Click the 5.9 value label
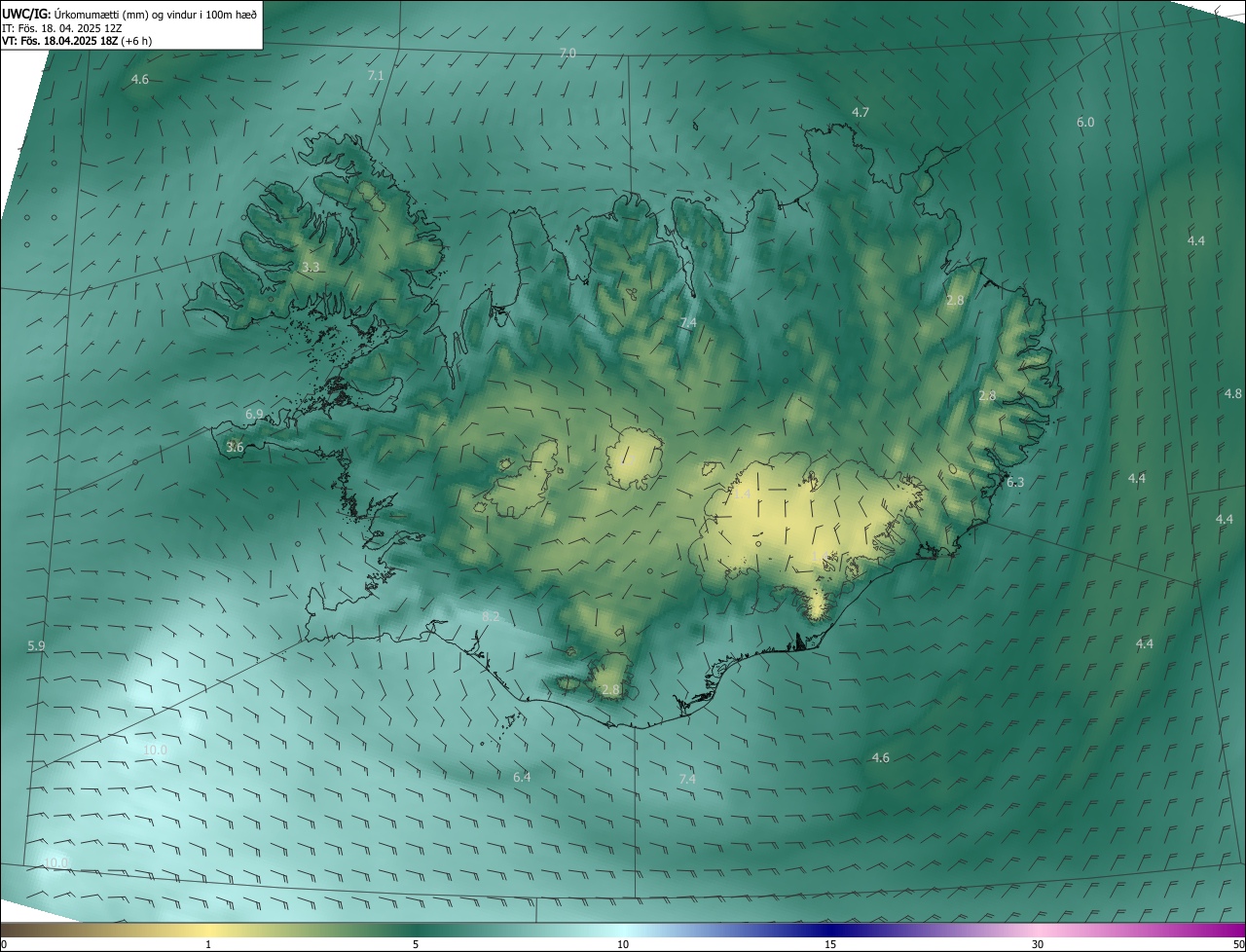Image resolution: width=1246 pixels, height=952 pixels. [37, 646]
